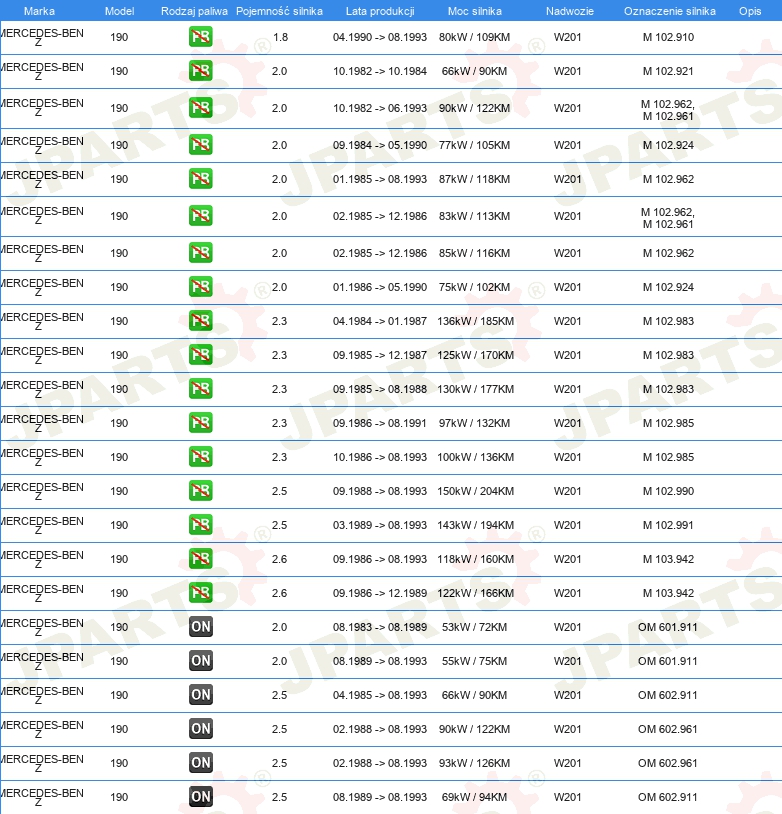Select engine code M 102.991

(668, 525)
